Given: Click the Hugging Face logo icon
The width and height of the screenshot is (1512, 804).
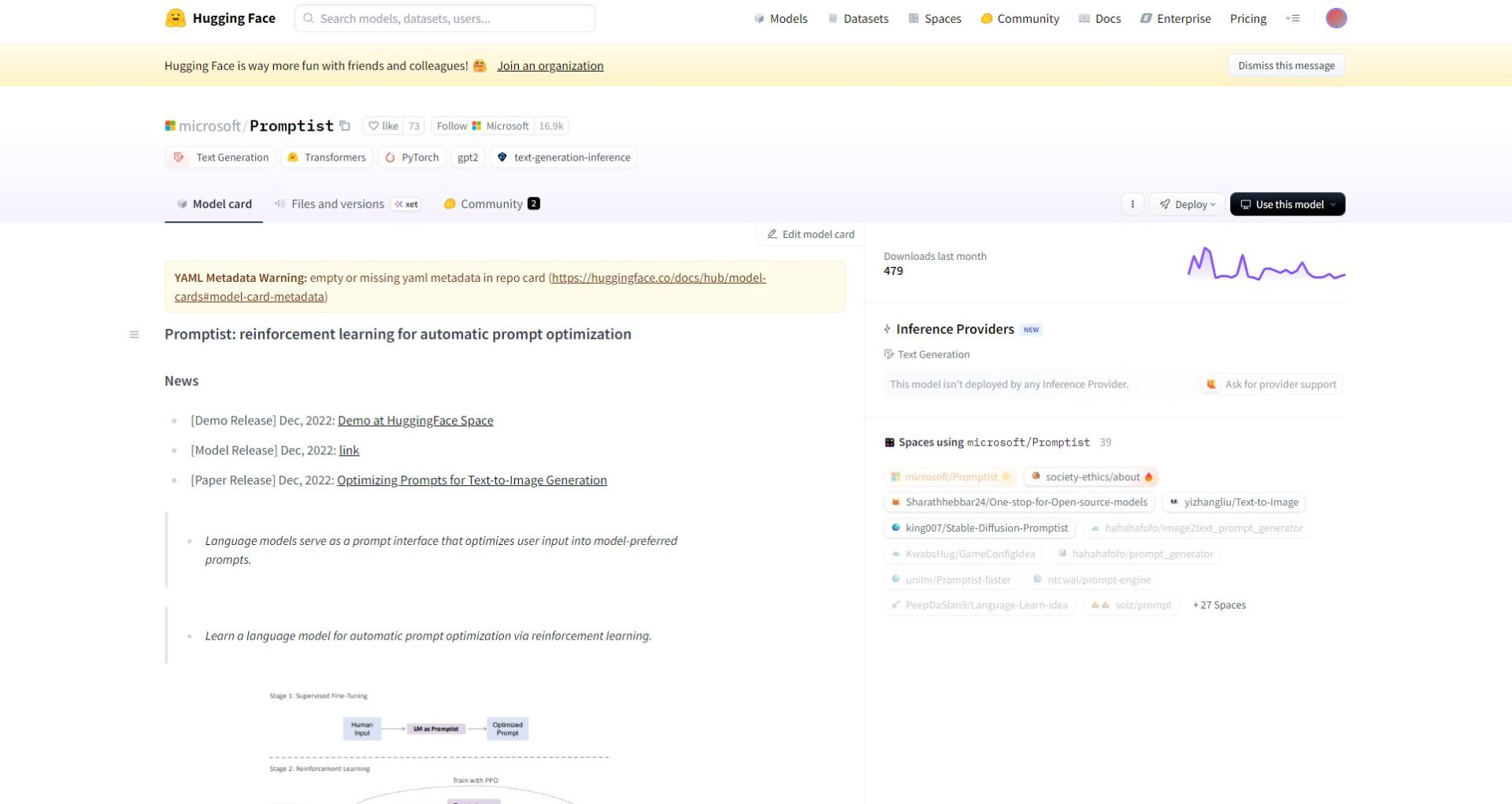Looking at the screenshot, I should pos(175,18).
